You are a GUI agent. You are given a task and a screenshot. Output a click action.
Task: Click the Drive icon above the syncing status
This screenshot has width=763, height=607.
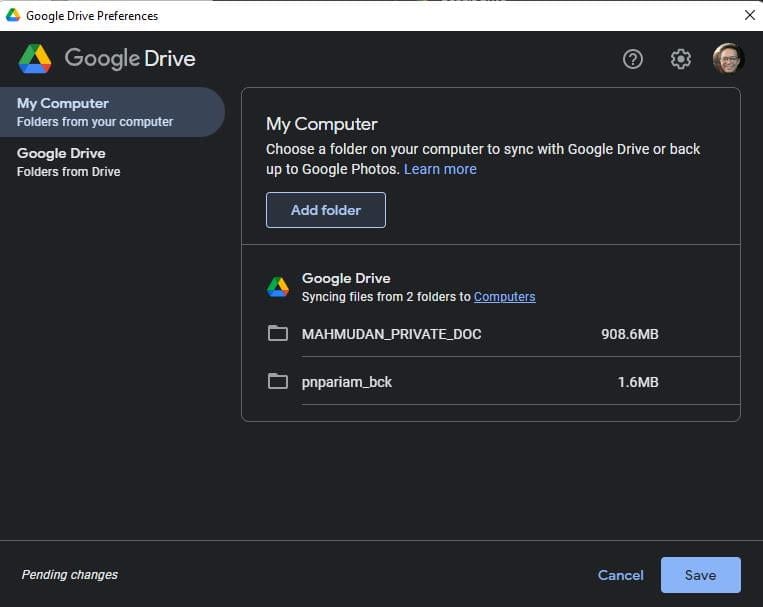point(278,287)
